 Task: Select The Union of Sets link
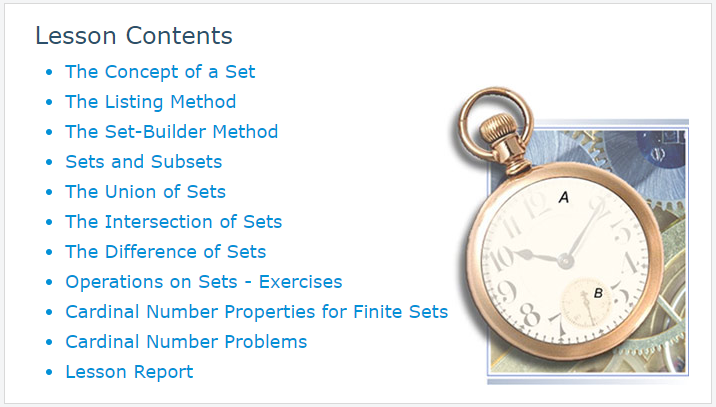coord(145,192)
